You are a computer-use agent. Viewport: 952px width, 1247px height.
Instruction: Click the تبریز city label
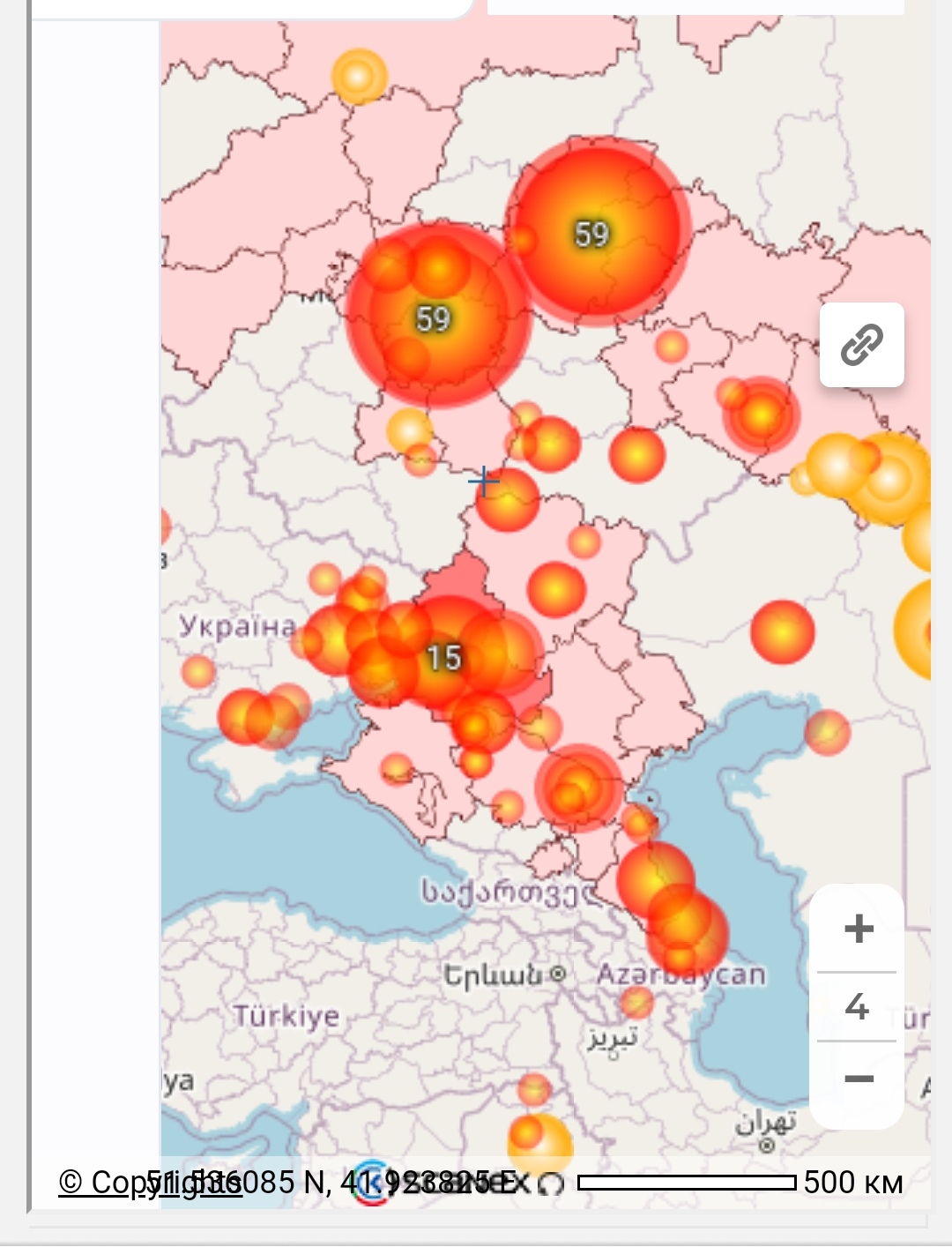coord(613,1039)
